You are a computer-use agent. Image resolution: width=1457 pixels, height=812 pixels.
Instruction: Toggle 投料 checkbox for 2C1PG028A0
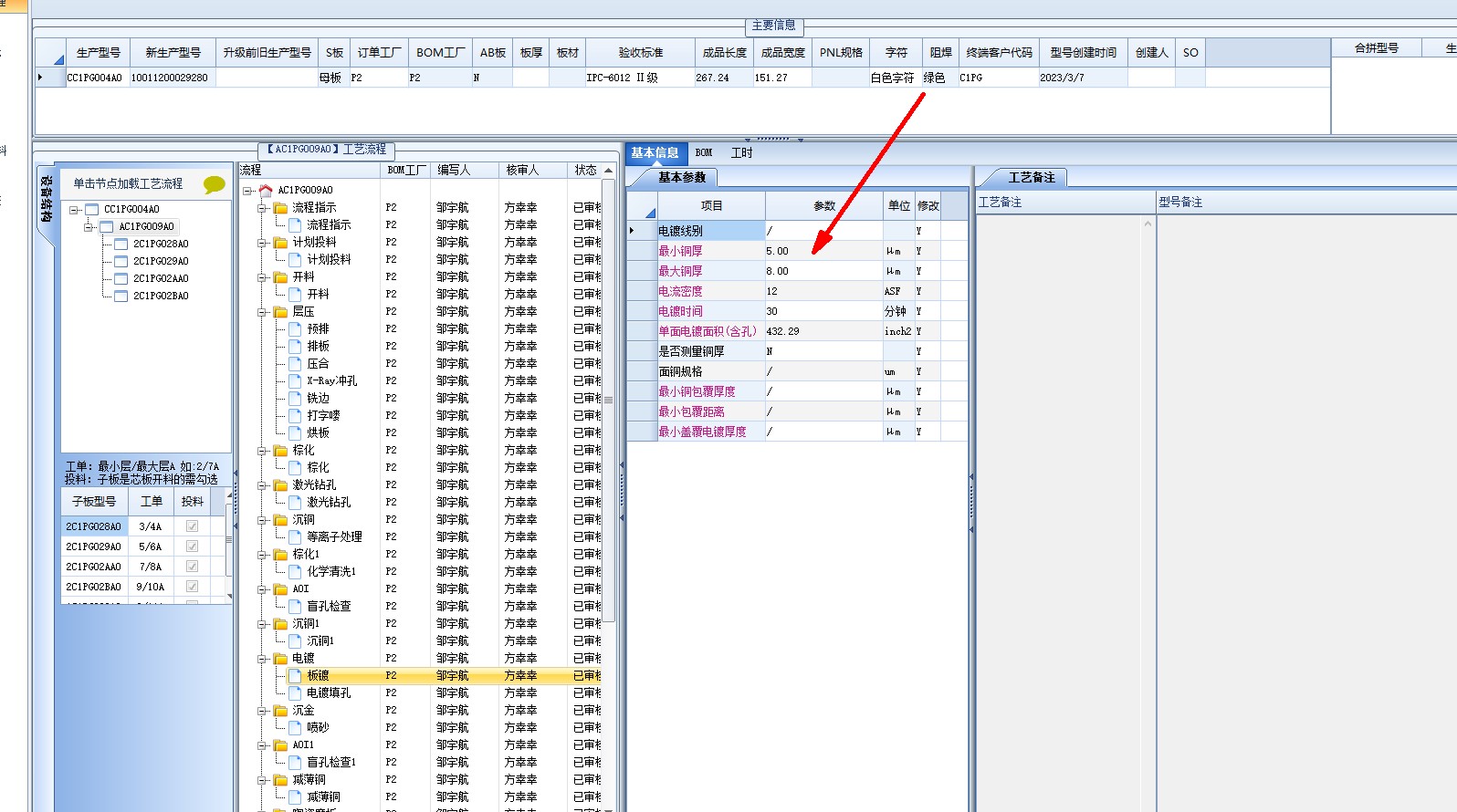(192, 526)
